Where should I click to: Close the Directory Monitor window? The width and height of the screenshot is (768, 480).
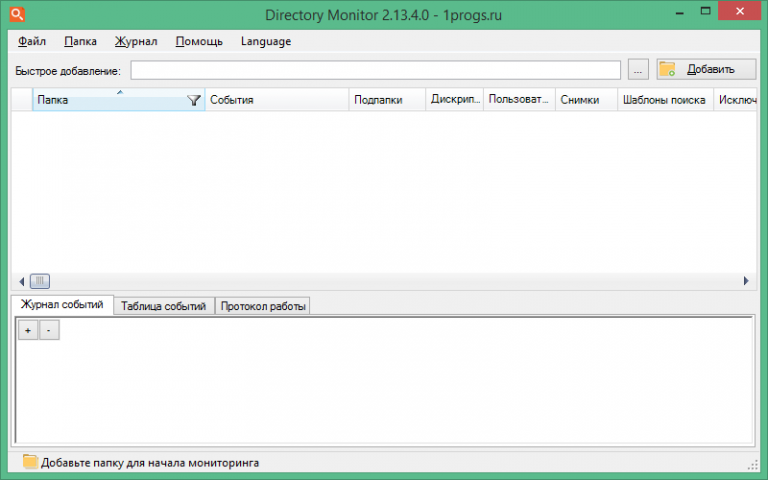740,11
